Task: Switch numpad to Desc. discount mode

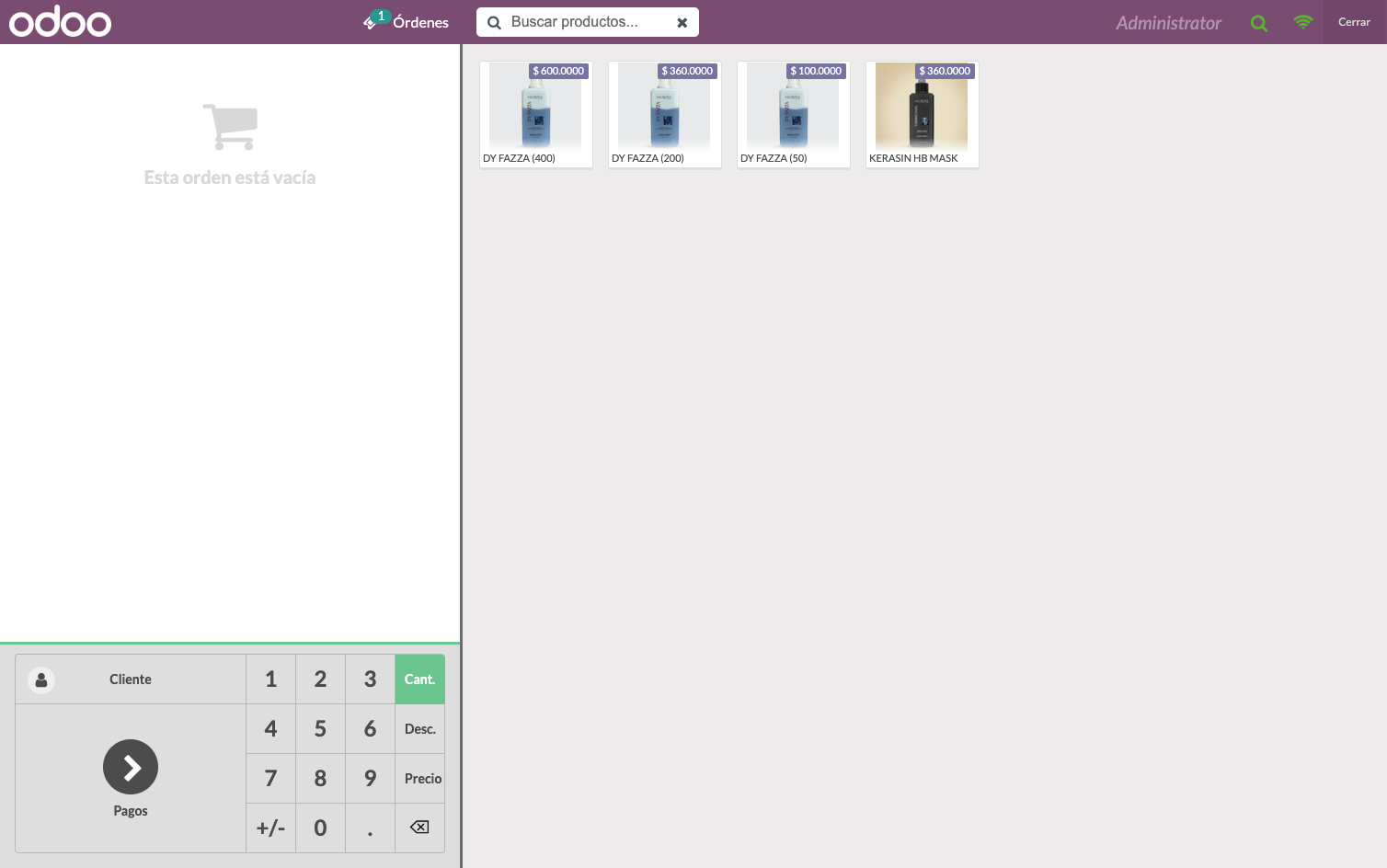Action: [x=420, y=729]
